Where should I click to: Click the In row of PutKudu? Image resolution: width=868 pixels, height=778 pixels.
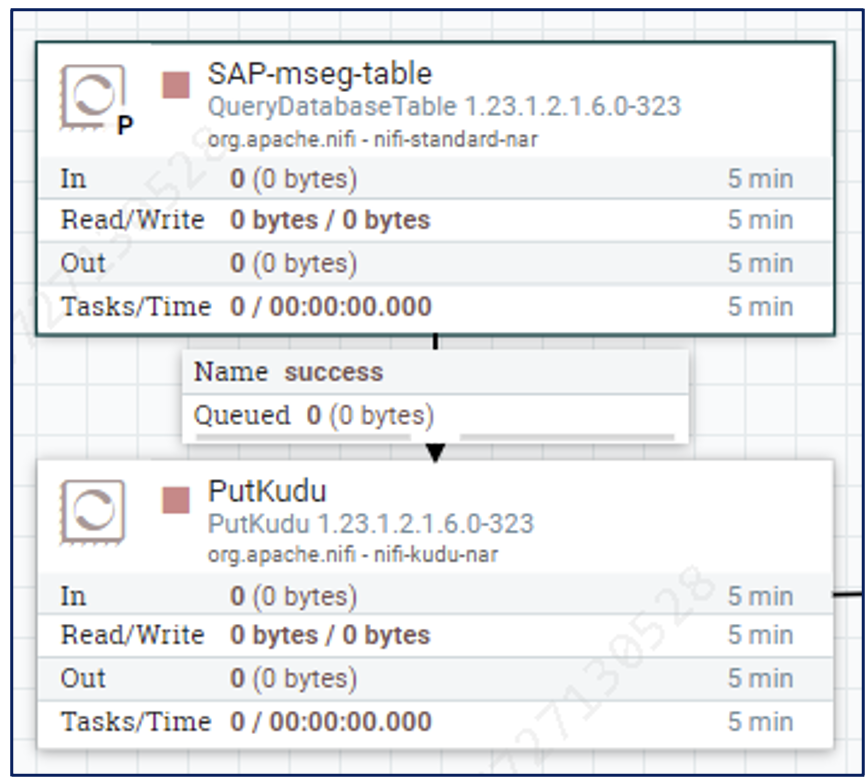(x=436, y=596)
